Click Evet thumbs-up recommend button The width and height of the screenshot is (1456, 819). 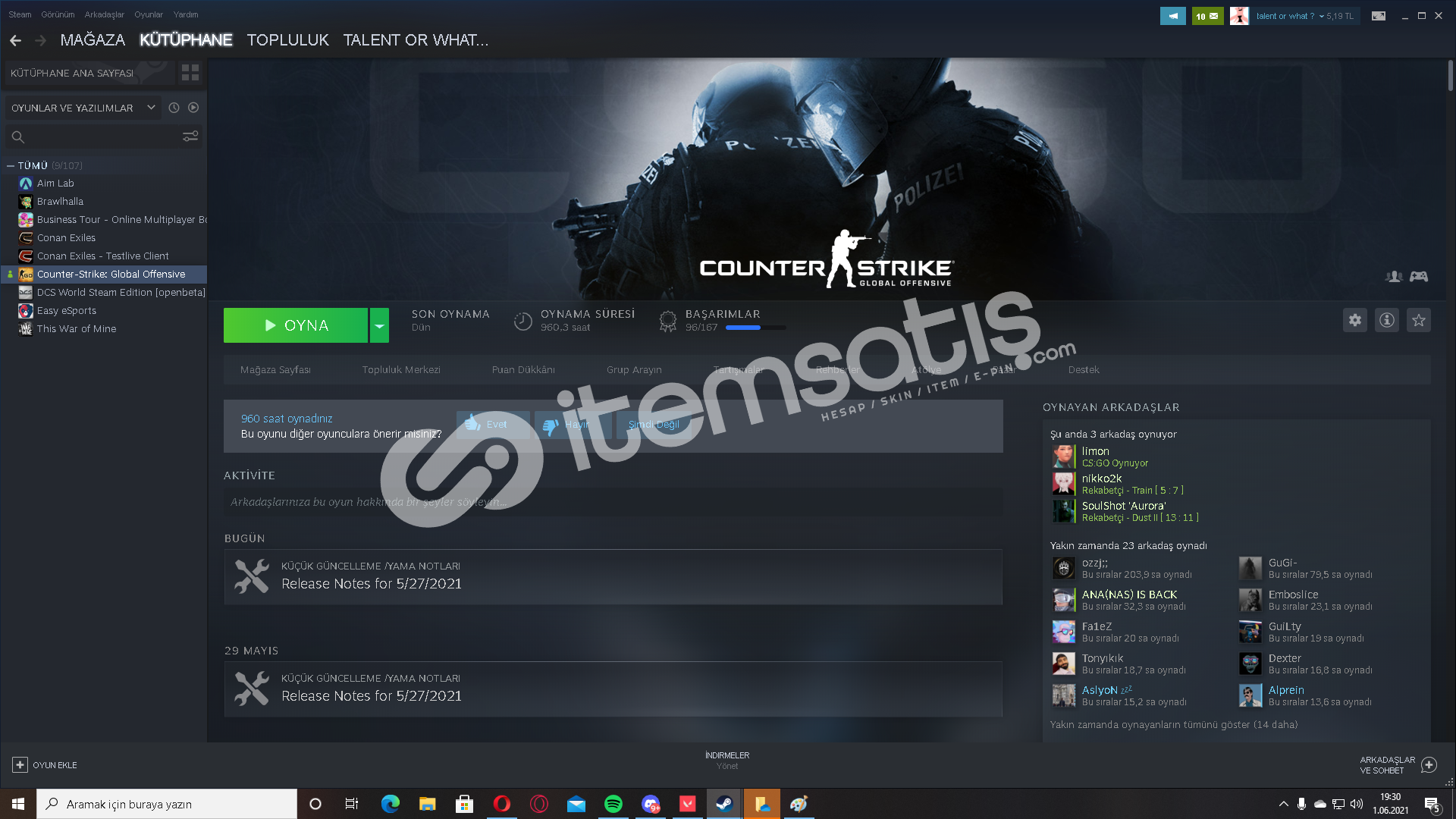click(x=493, y=425)
